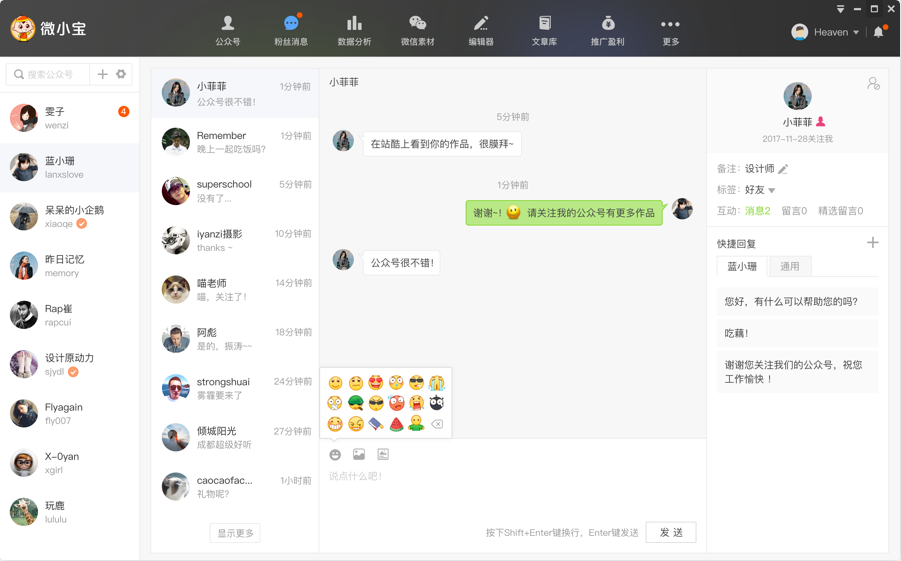The image size is (901, 561).
Task: Open the 倾城阳光 conversation
Action: 235,437
